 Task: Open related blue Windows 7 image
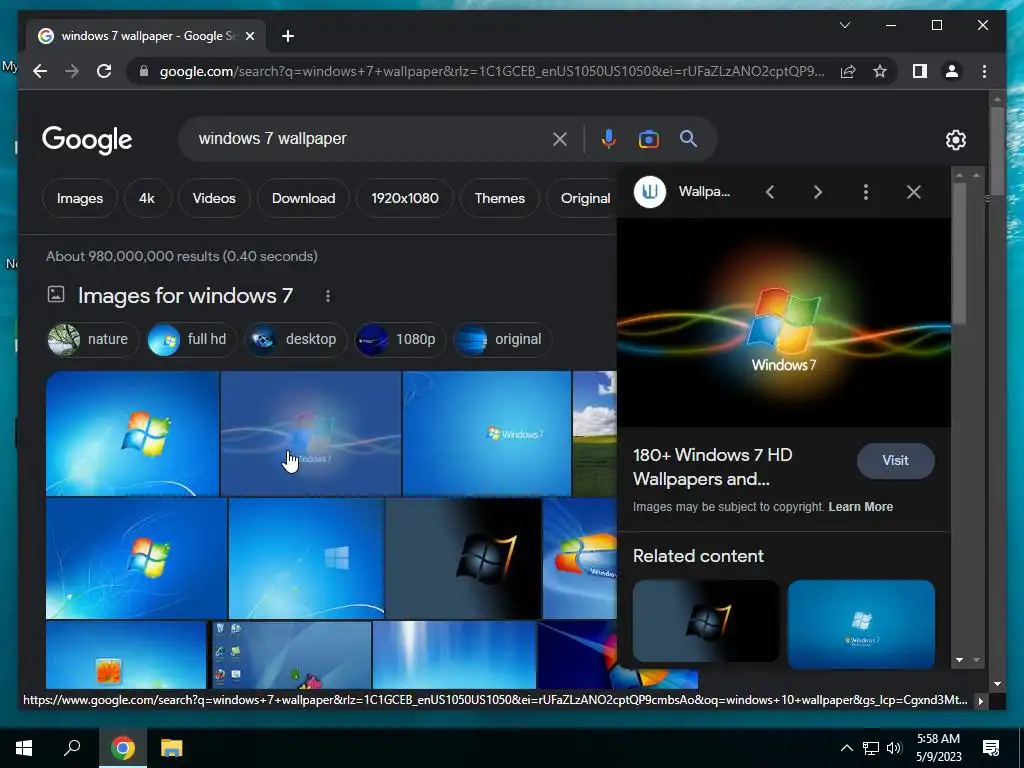861,624
